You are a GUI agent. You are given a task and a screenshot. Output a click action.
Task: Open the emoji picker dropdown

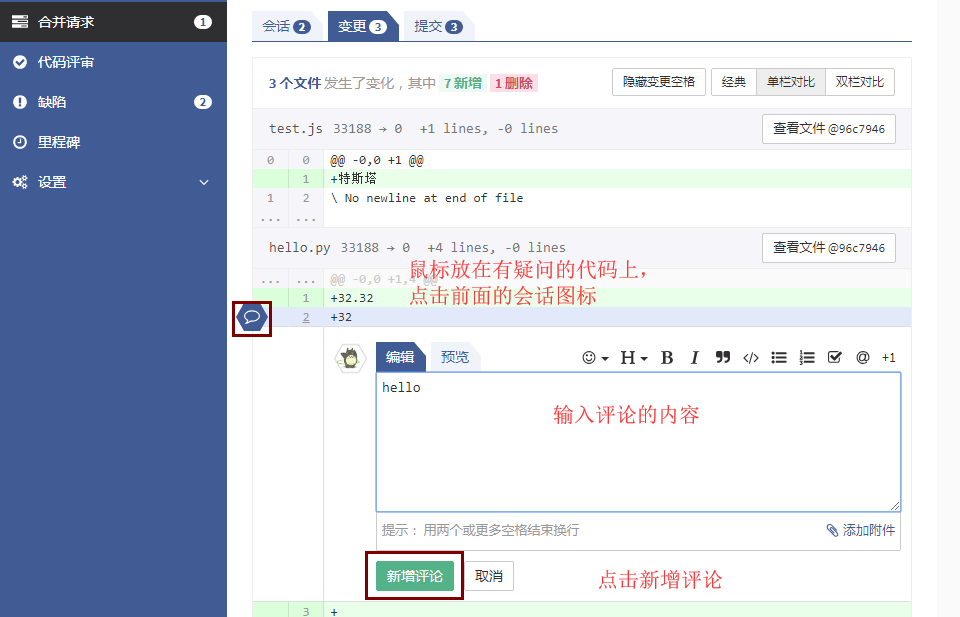[595, 358]
